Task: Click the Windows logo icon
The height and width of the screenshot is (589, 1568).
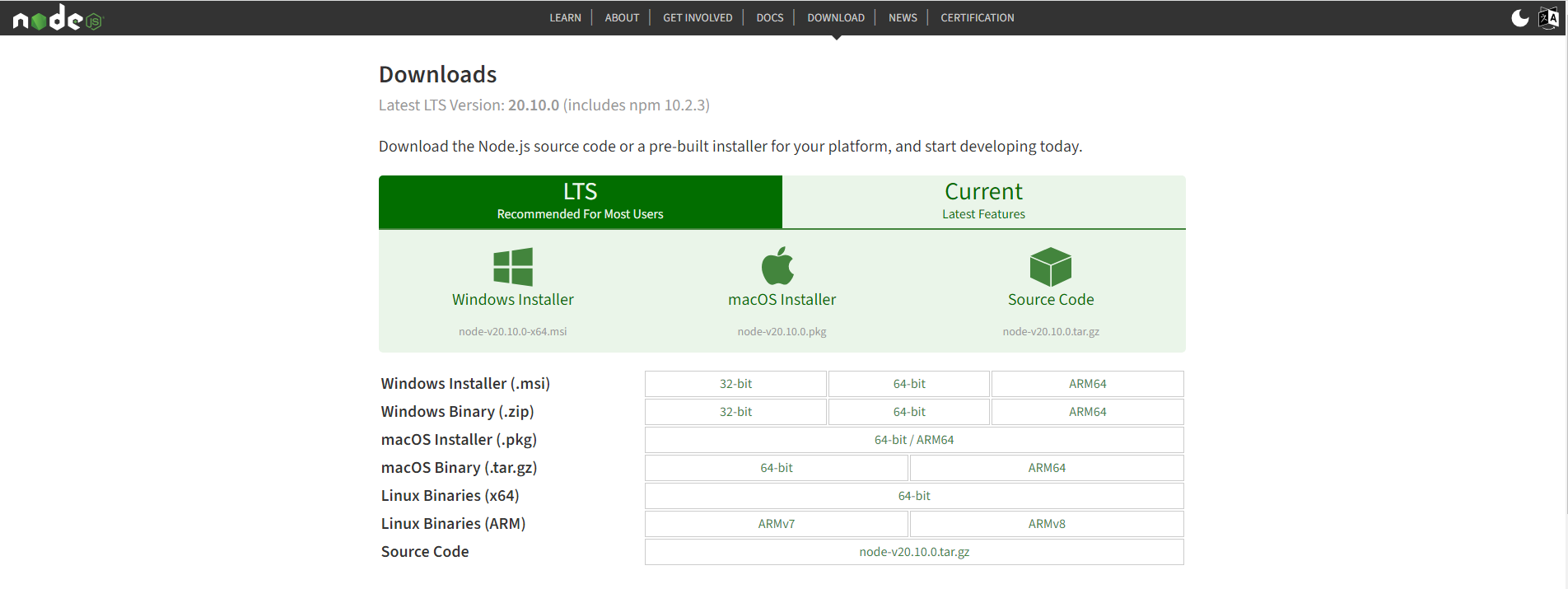Action: tap(513, 267)
